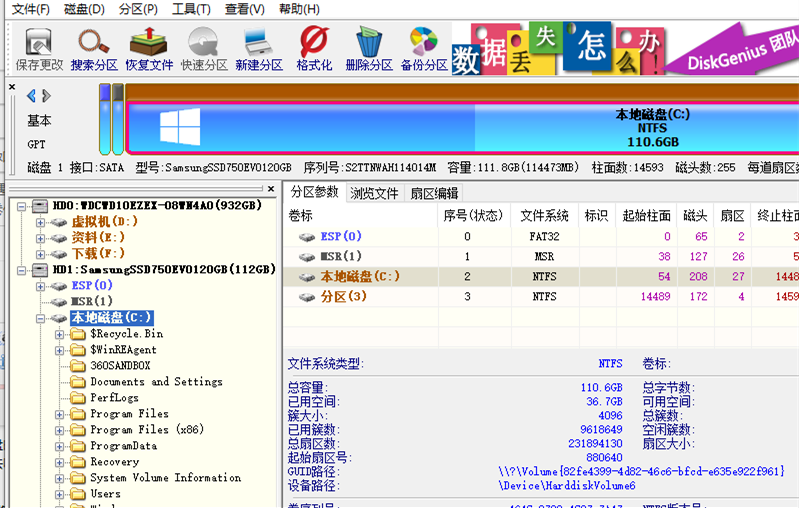Open the Recover Files (恢复文件) tool
Screen dimensions: 799x508
pos(149,49)
